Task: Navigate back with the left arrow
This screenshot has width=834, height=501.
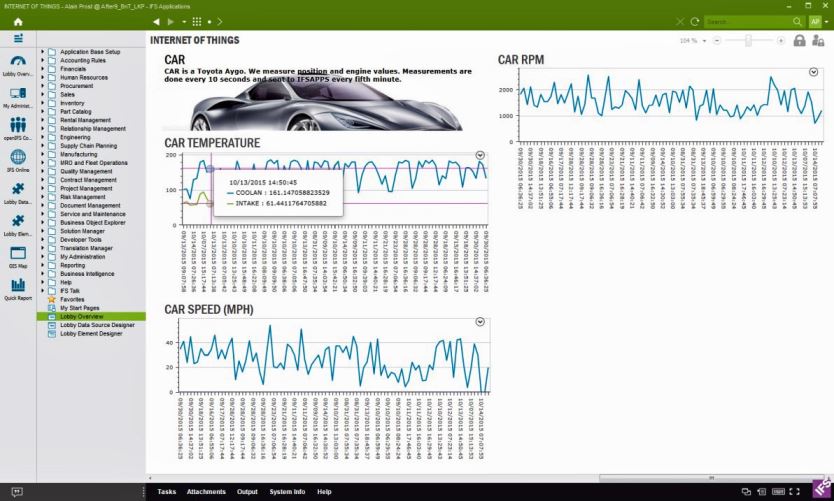Action: point(156,22)
